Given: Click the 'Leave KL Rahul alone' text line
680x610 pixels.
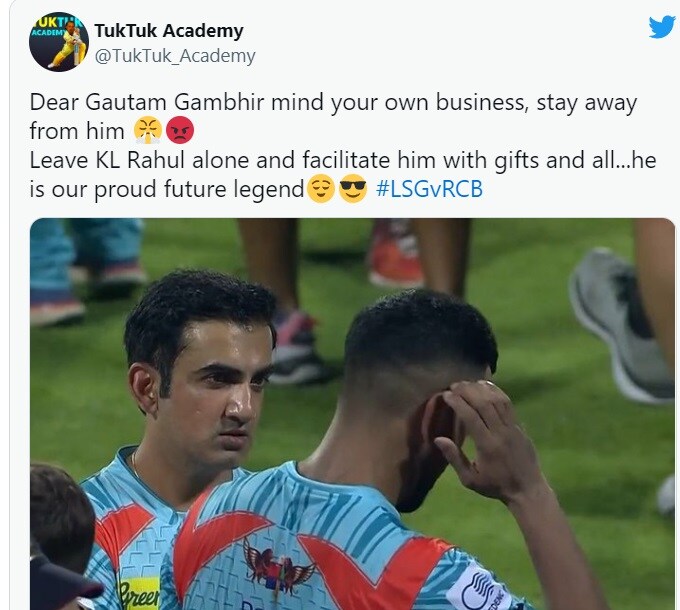Looking at the screenshot, I should click(343, 160).
